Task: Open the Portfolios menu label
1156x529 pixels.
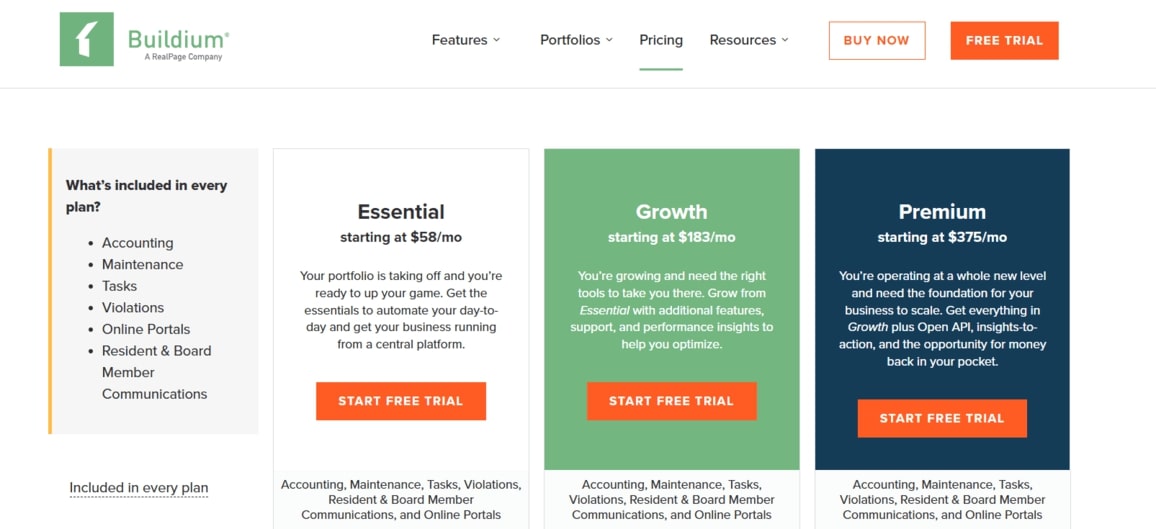Action: pos(570,40)
